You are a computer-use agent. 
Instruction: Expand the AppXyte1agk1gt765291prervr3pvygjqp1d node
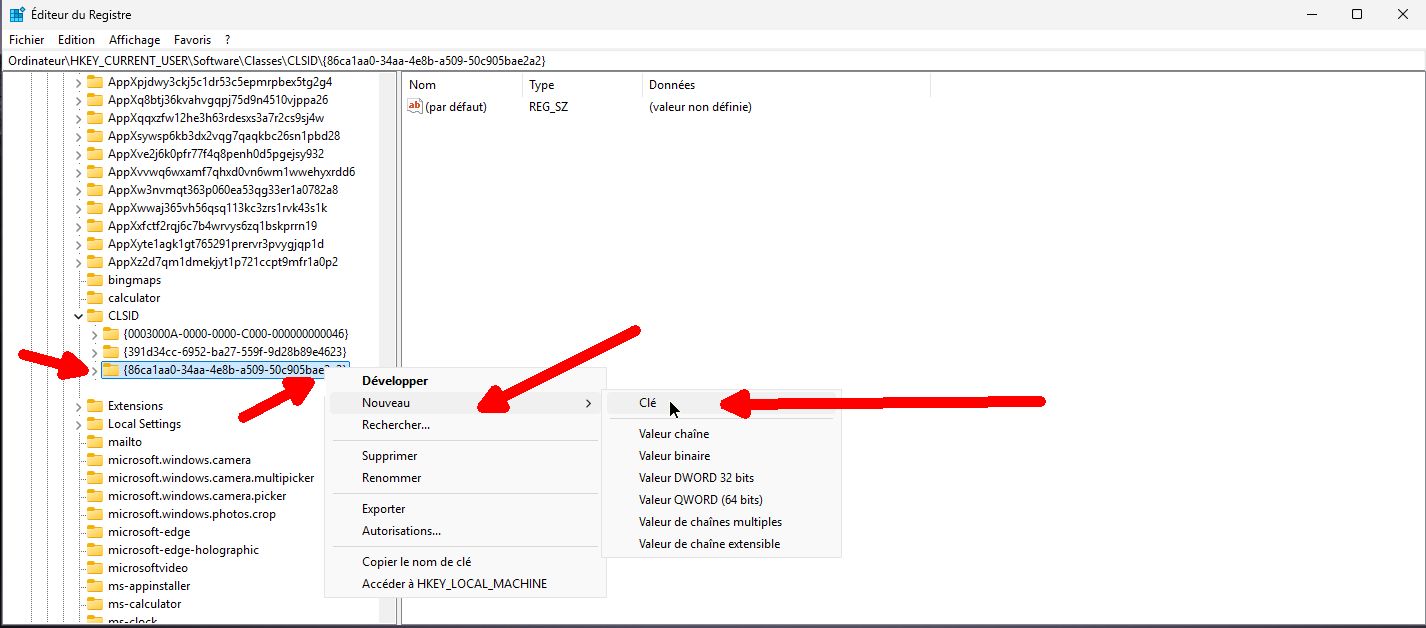[79, 243]
